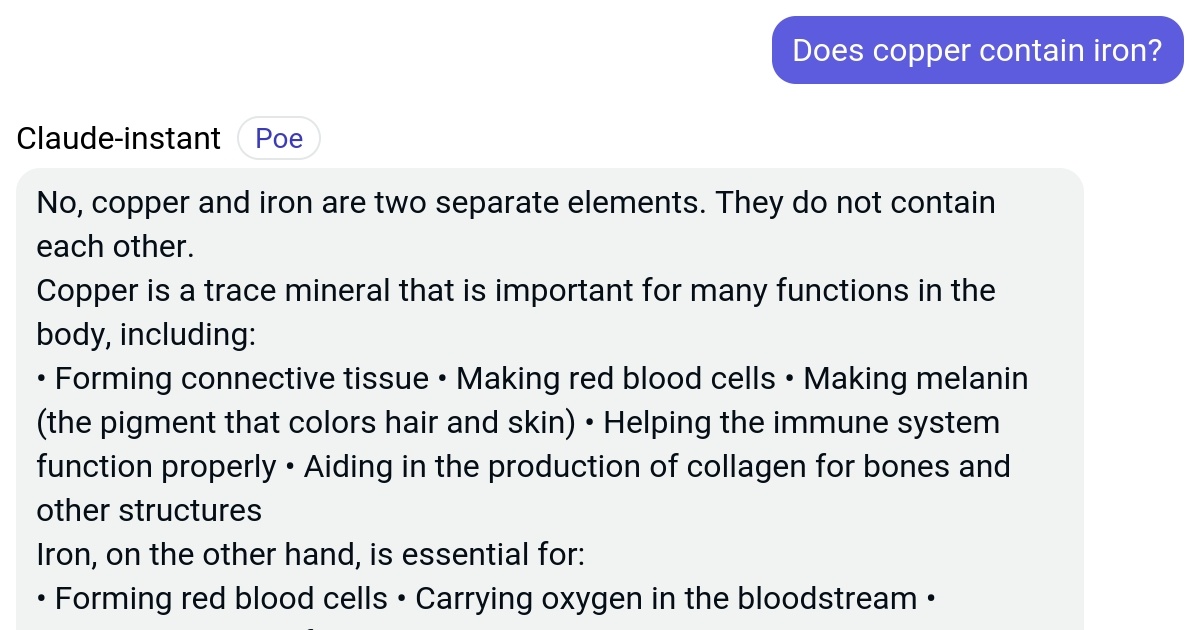Screen dimensions: 1200x630
Task: Click the text about making melanin
Action: click(915, 378)
